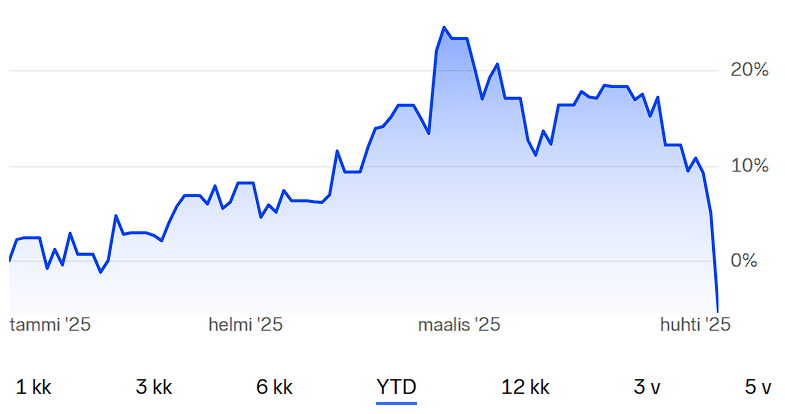
Task: Select the YTD range tab
Action: 396,387
